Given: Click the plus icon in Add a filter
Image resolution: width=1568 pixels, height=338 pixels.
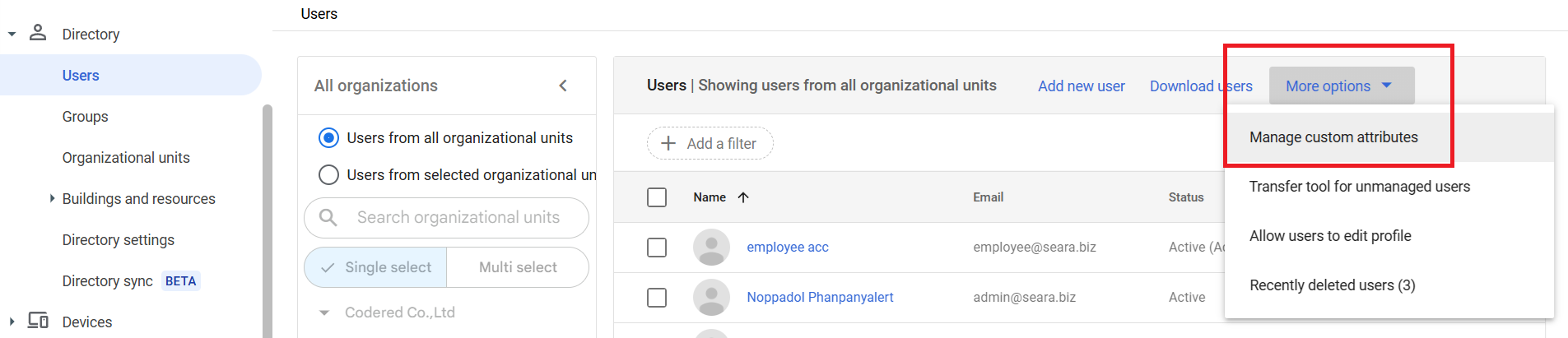Looking at the screenshot, I should 668,143.
